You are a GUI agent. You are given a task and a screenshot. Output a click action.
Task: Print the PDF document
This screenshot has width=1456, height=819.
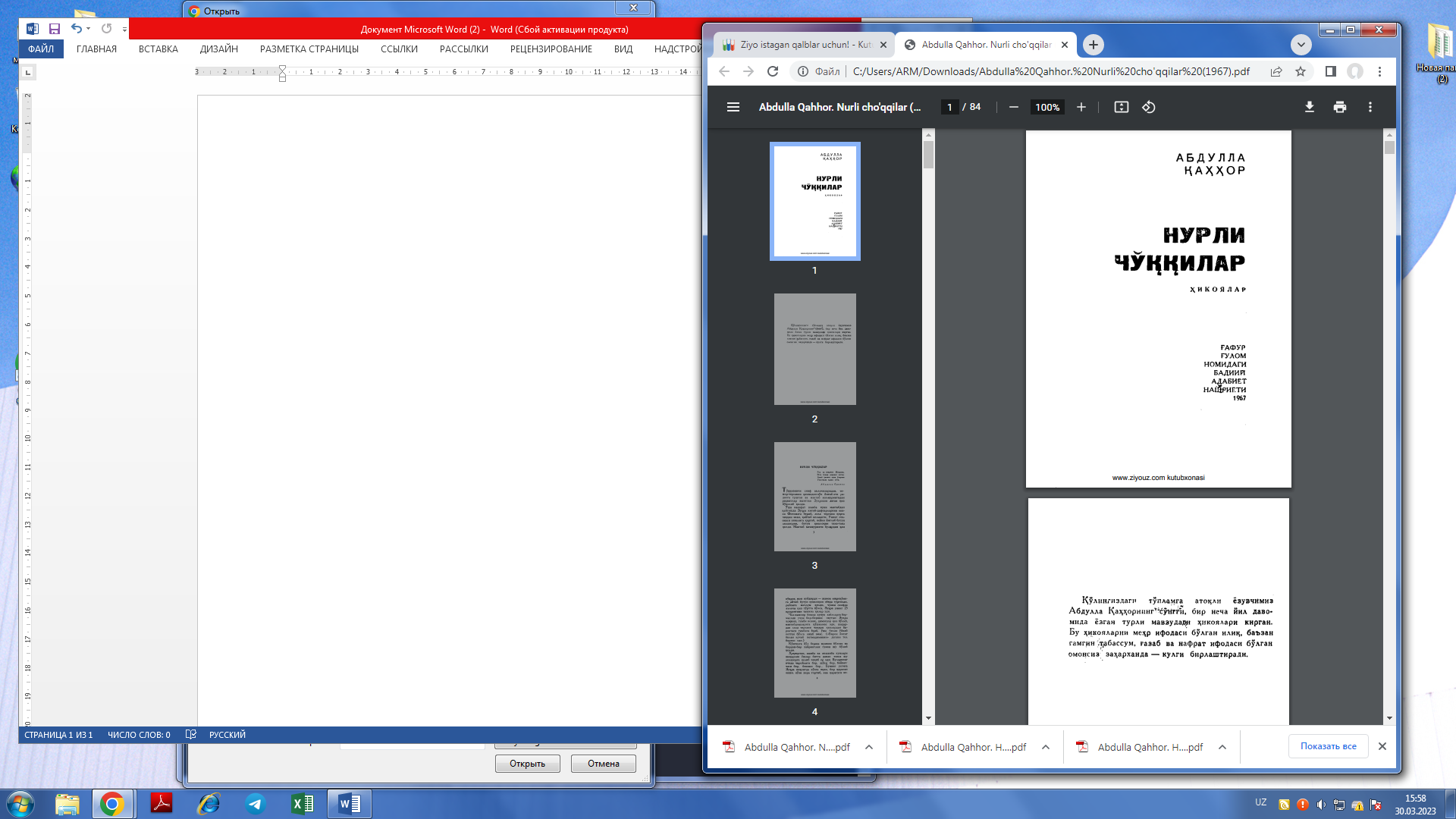coord(1339,107)
